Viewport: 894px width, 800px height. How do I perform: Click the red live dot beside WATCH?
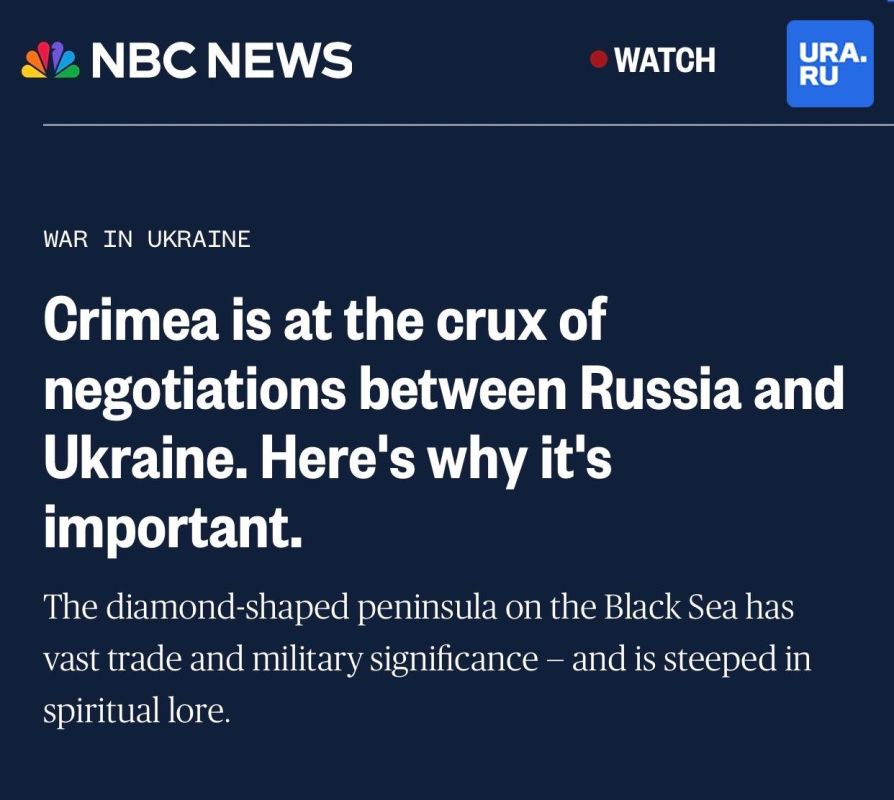click(599, 60)
